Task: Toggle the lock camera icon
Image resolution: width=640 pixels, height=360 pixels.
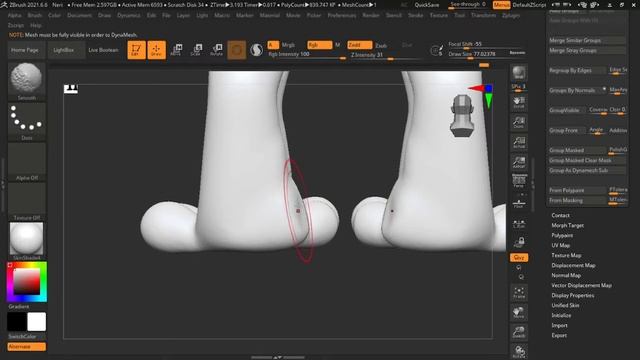Action: pyautogui.click(x=519, y=243)
